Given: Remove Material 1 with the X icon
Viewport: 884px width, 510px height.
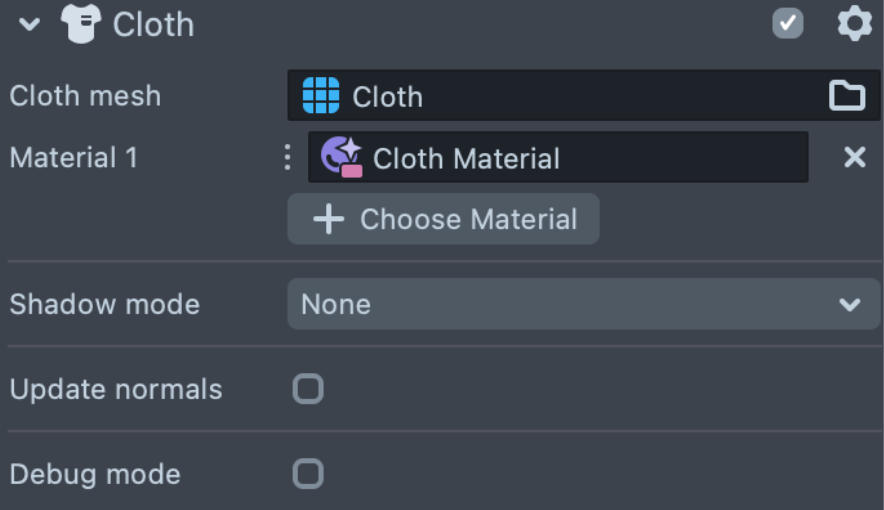Looking at the screenshot, I should click(x=855, y=158).
